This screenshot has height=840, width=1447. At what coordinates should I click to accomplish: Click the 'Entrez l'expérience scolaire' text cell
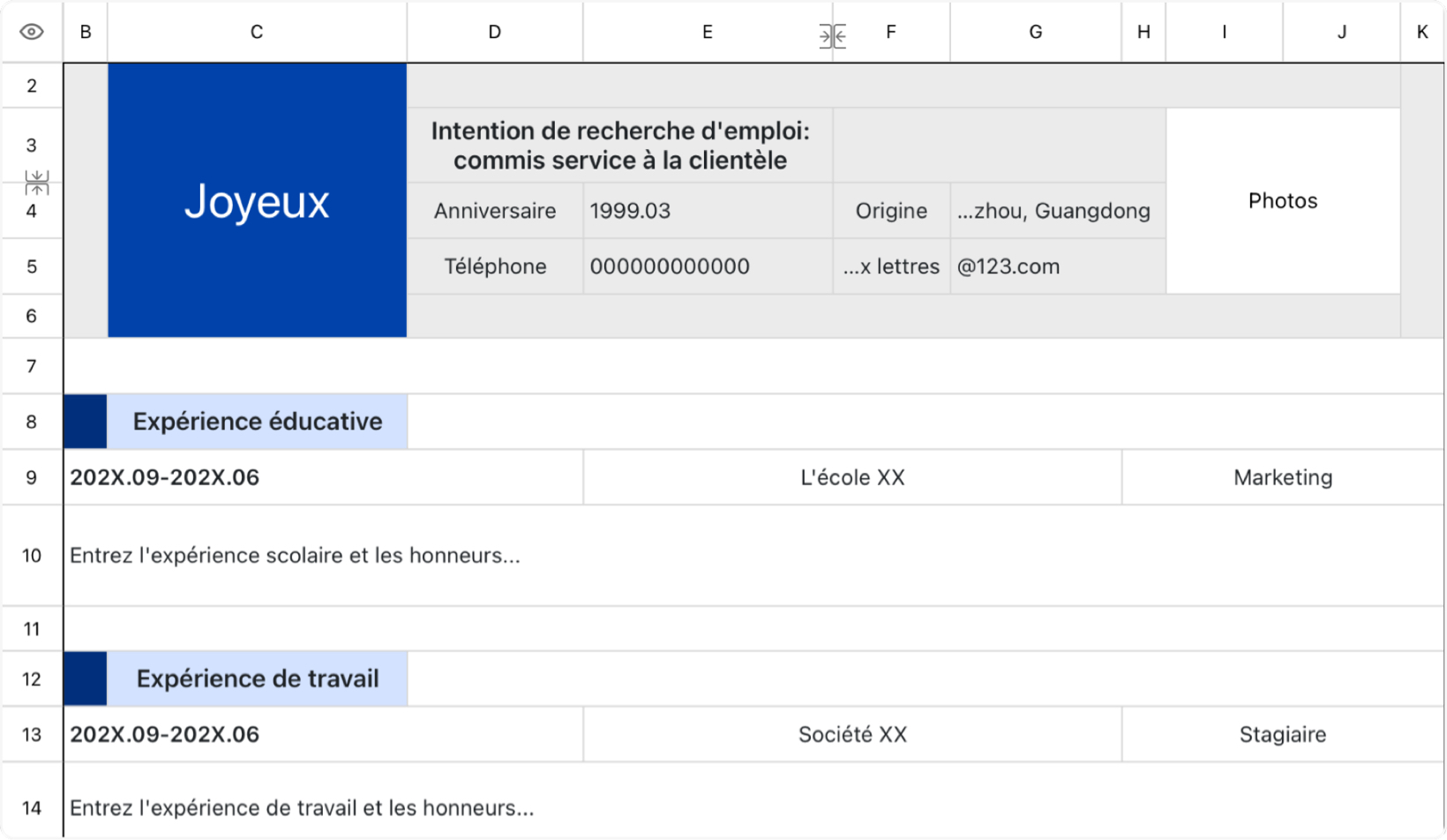pos(754,555)
